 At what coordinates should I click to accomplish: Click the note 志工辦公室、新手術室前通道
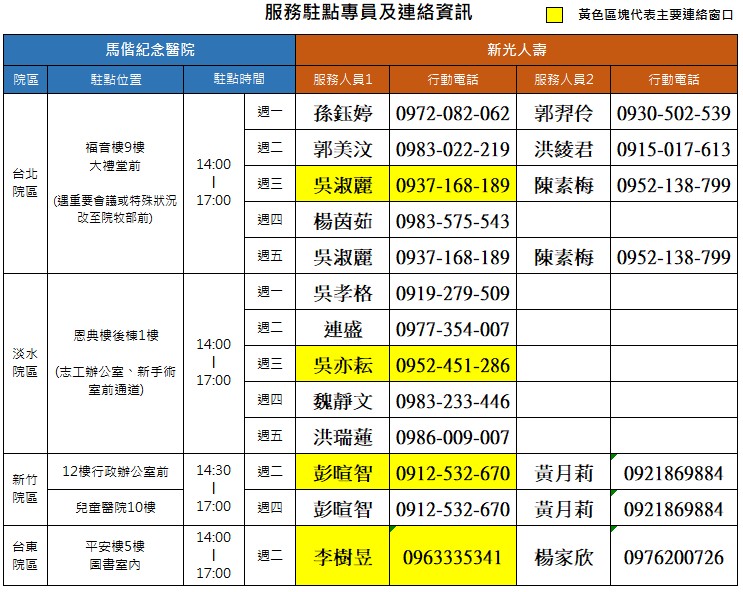pyautogui.click(x=116, y=381)
